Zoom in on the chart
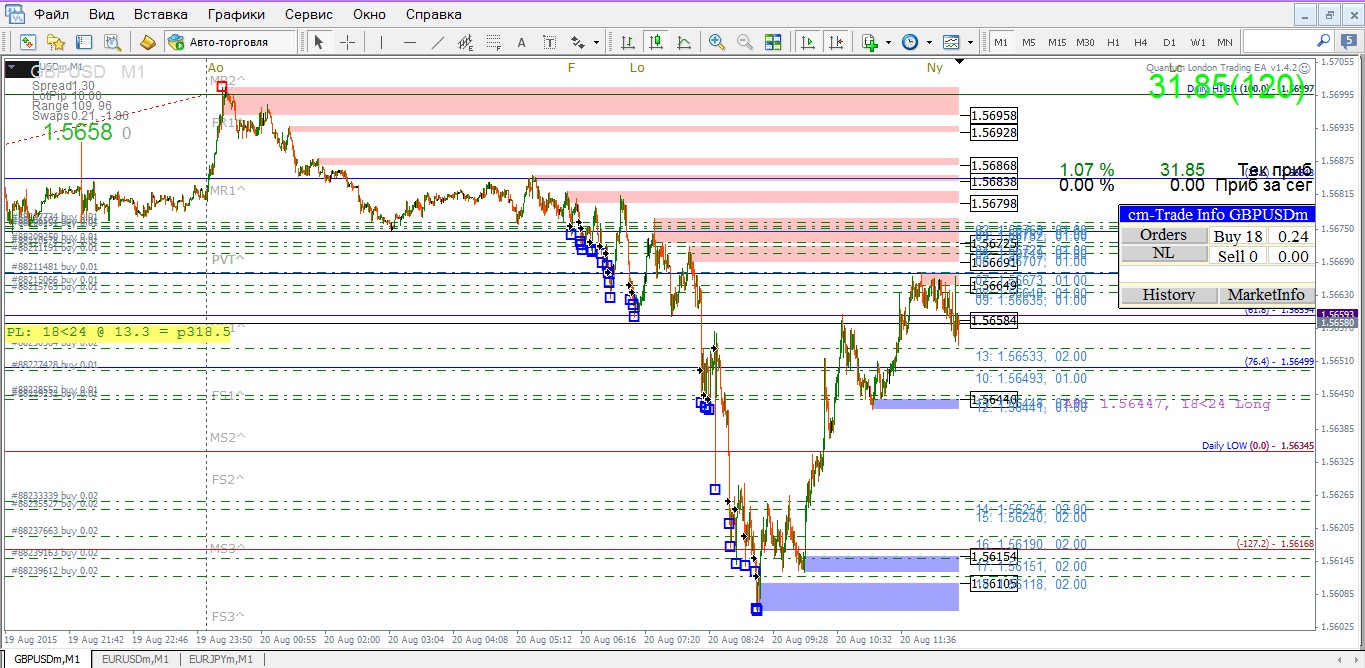 (717, 42)
